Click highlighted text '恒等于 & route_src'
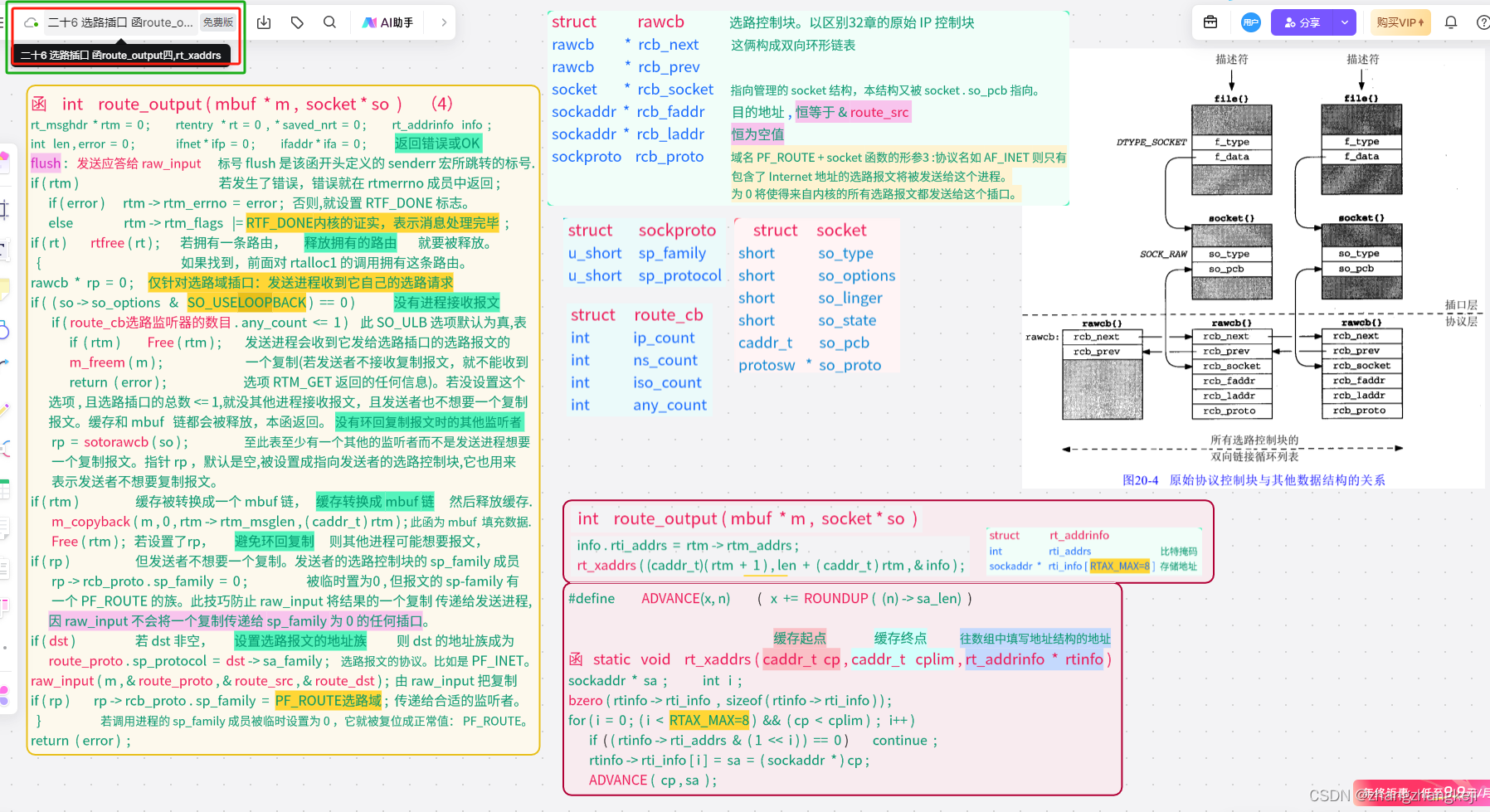Screen dimensions: 1490x812 point(853,112)
